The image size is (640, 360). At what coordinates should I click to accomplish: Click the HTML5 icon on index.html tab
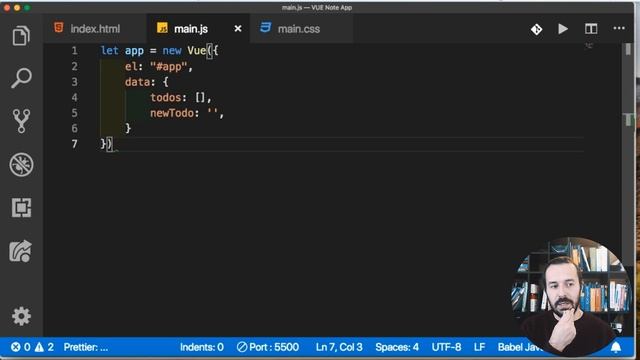pos(59,28)
